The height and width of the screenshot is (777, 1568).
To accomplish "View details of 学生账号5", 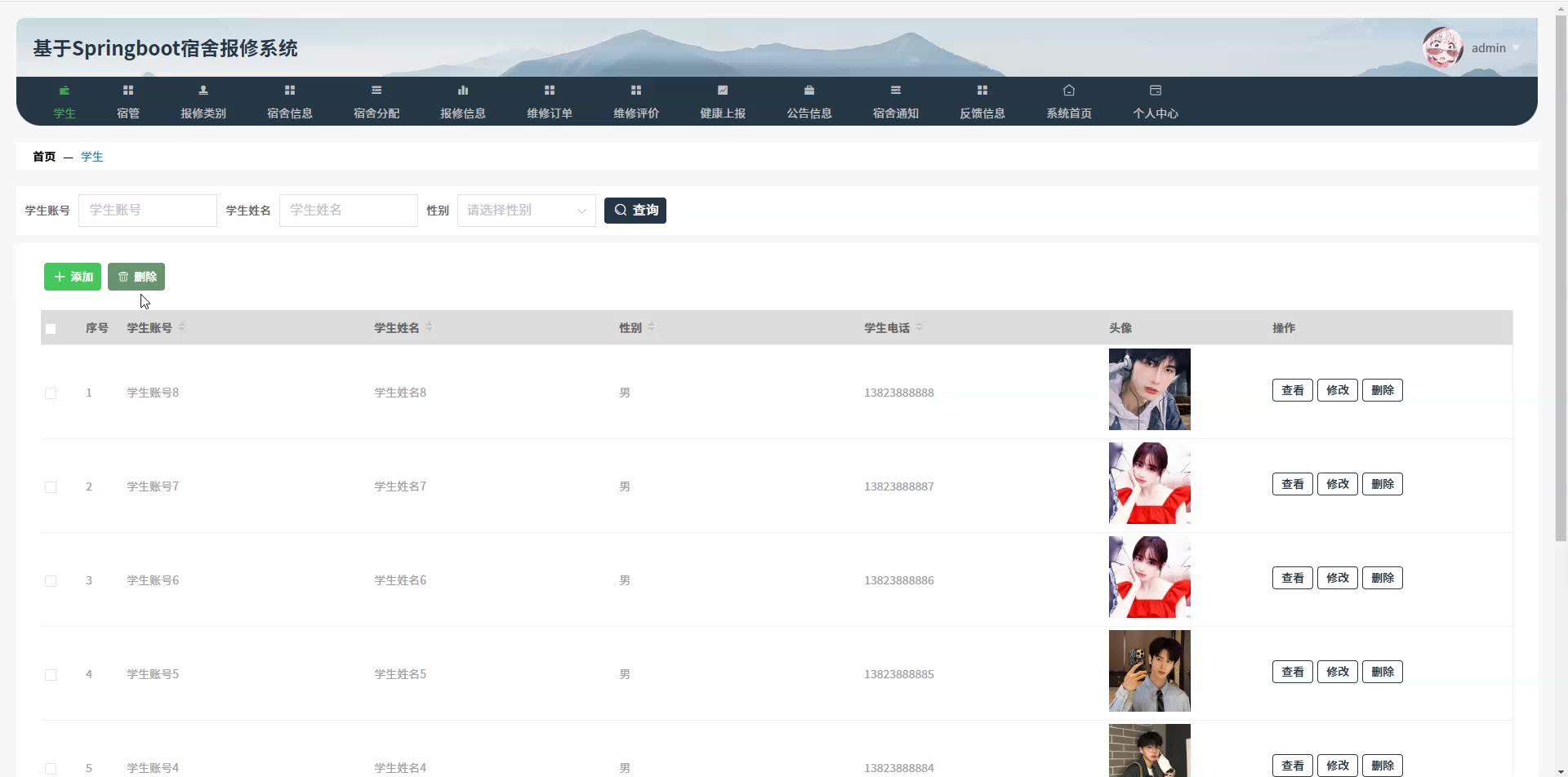I will (1293, 672).
